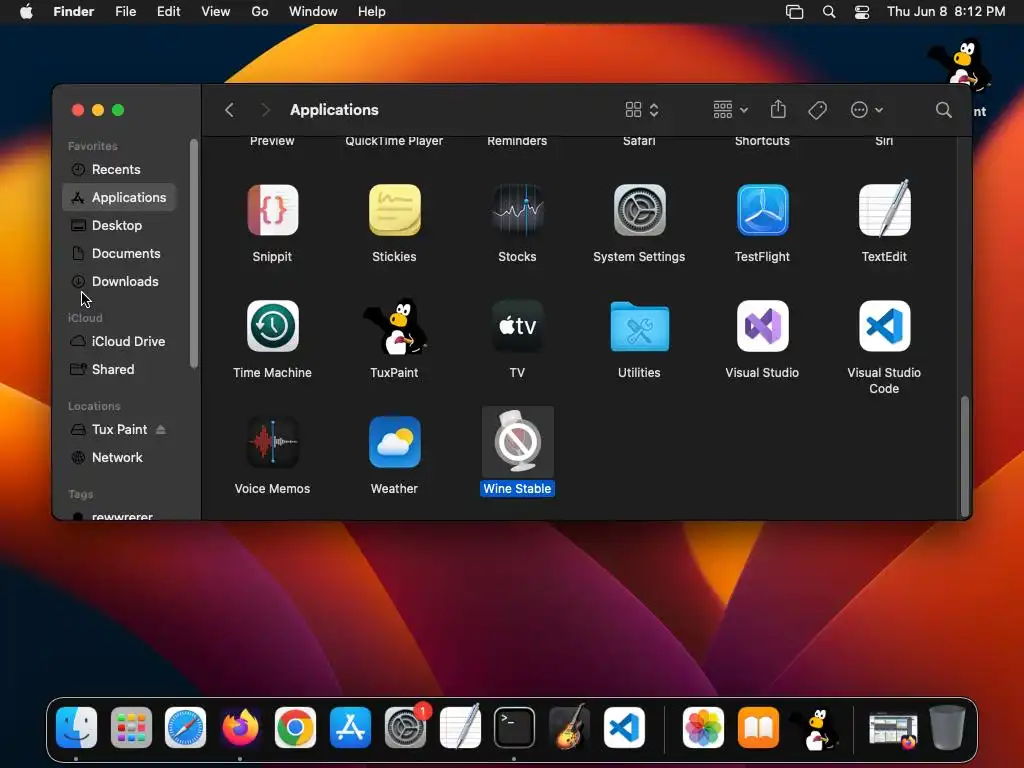Select TuxPaint in the Applications folder
Viewport: 1024px width, 768px height.
coord(394,327)
